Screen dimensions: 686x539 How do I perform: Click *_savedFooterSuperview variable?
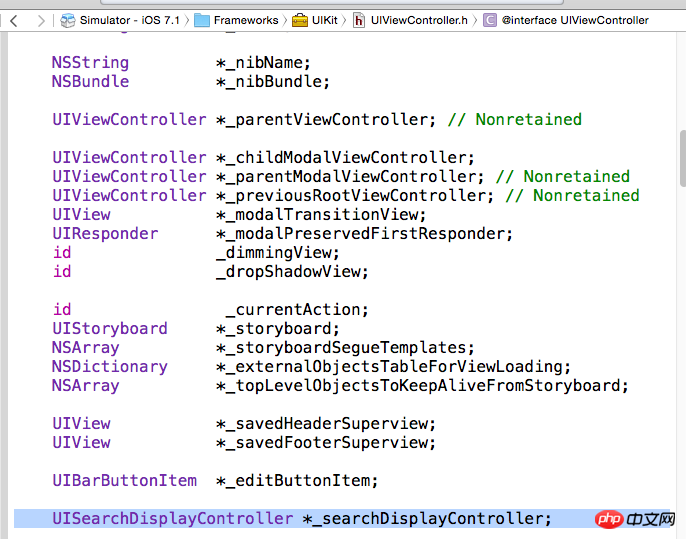(x=326, y=443)
